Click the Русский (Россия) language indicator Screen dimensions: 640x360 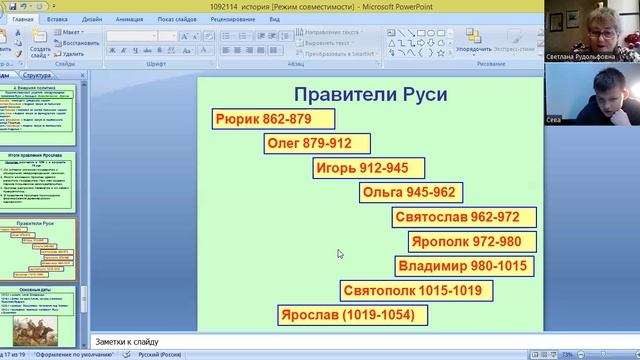[x=160, y=355]
